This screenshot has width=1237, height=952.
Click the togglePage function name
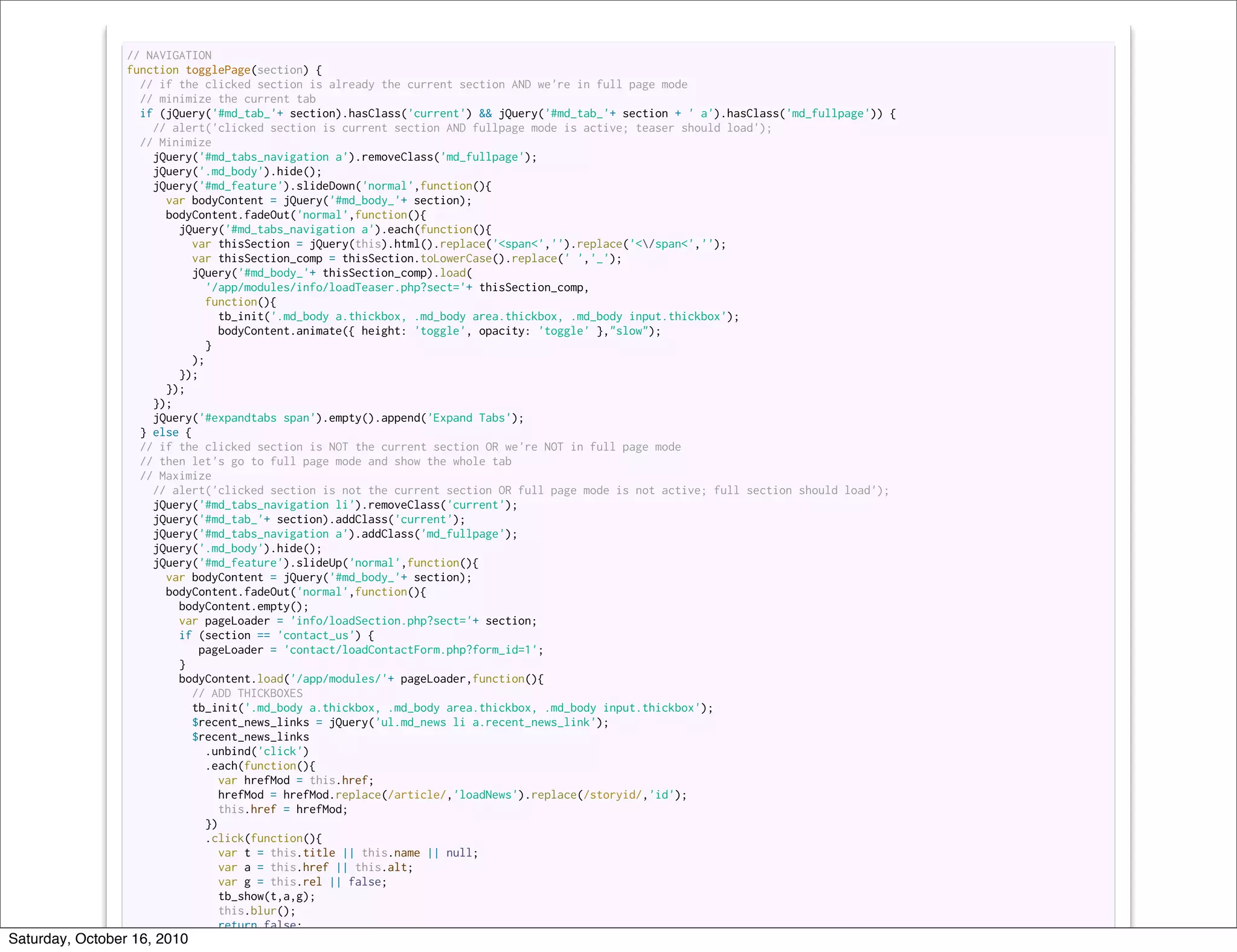point(217,70)
